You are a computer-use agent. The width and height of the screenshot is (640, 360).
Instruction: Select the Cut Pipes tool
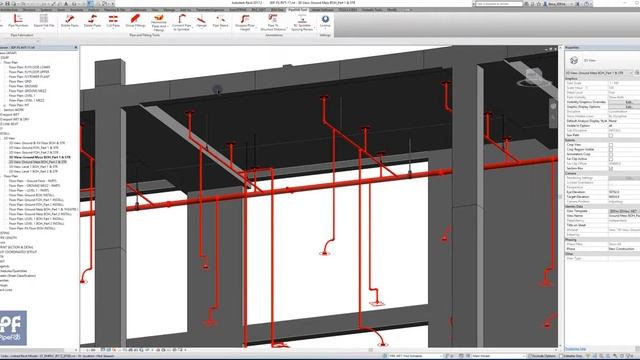coord(113,21)
